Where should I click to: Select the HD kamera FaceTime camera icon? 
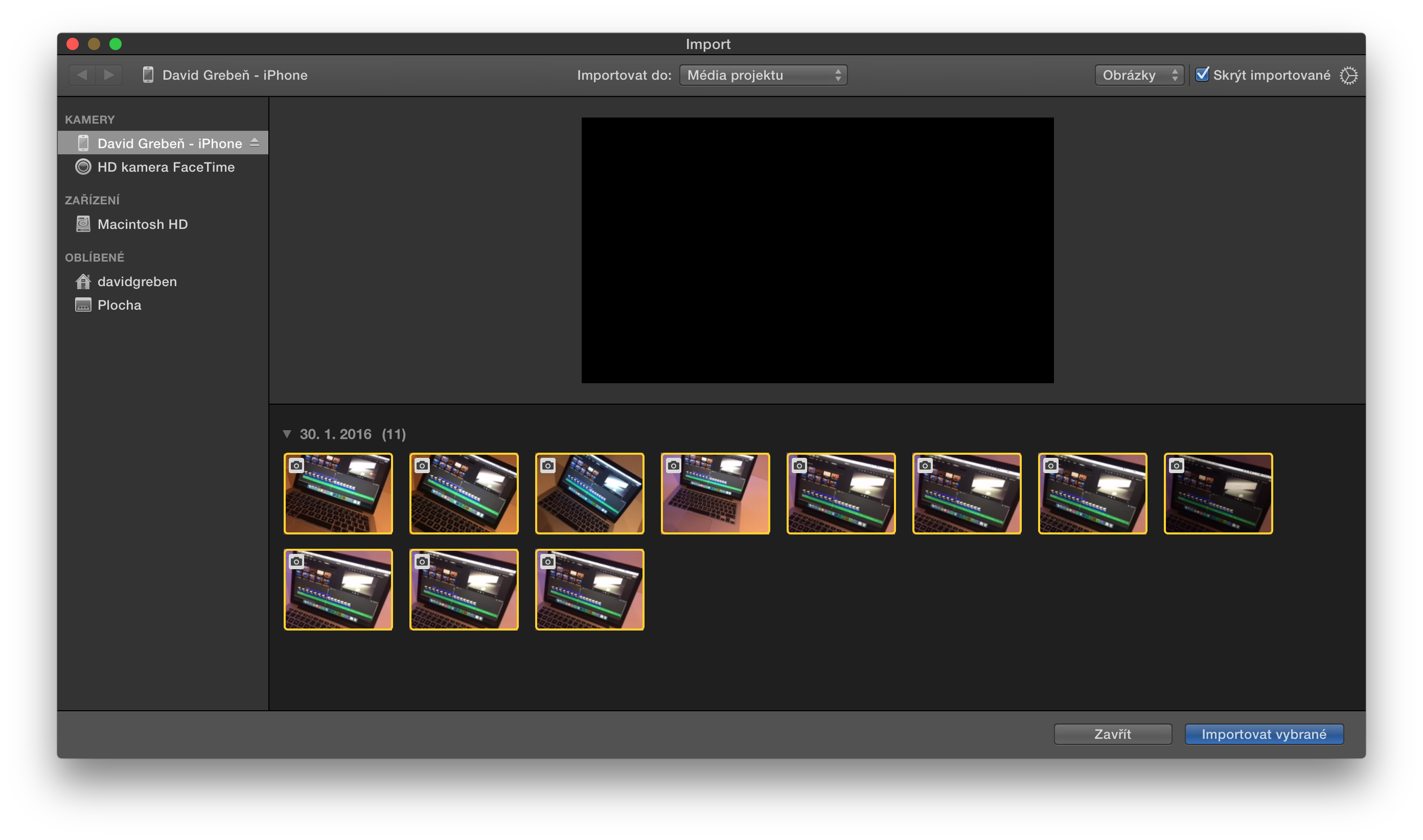83,167
